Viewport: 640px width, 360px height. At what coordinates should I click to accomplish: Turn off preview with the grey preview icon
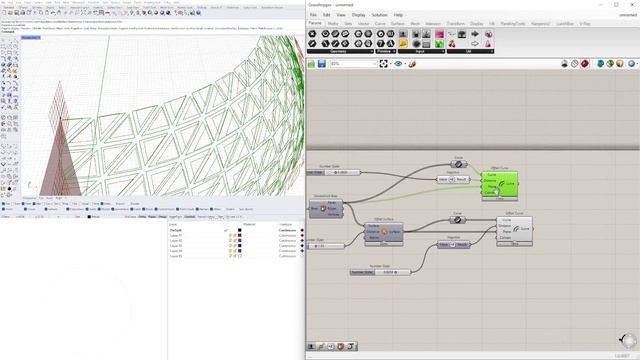point(564,64)
